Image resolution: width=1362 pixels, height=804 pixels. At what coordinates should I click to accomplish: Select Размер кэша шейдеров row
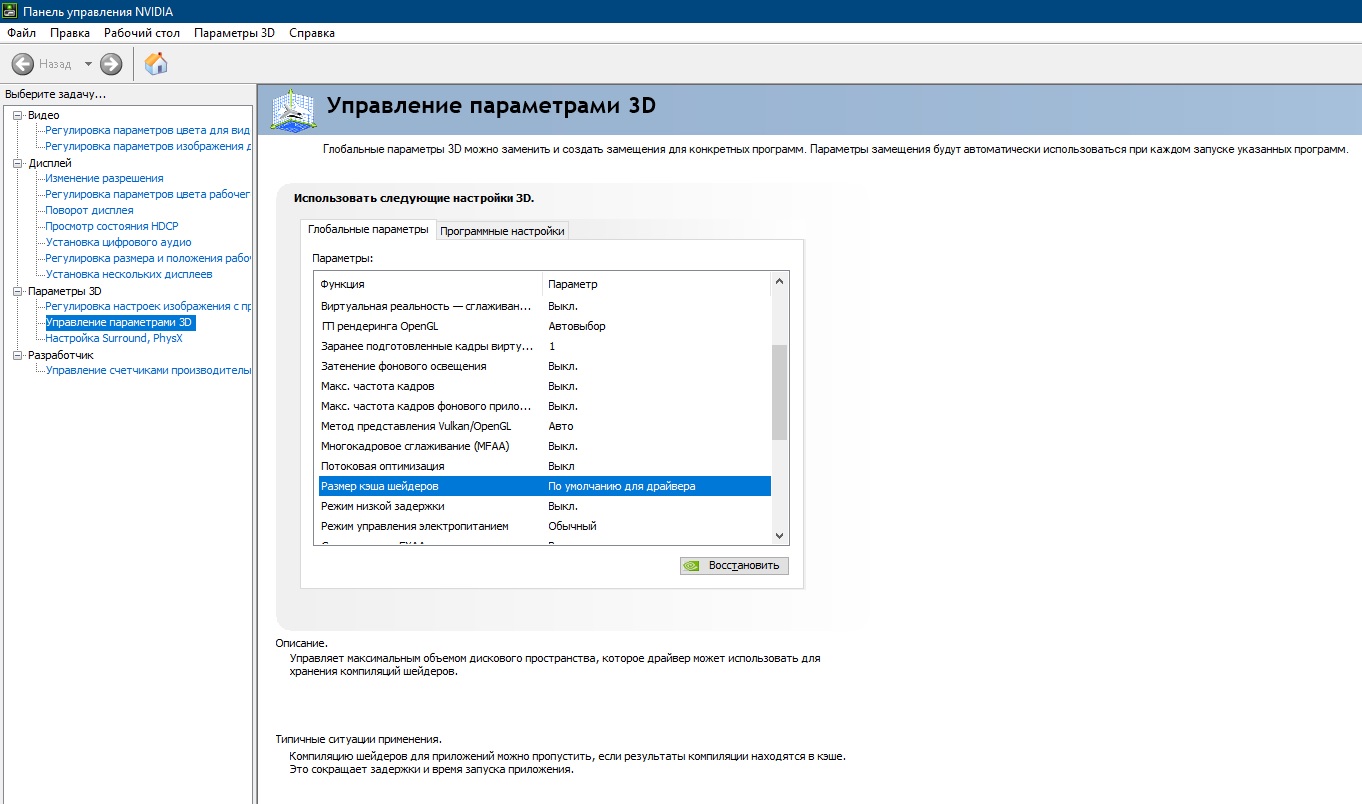tap(545, 486)
